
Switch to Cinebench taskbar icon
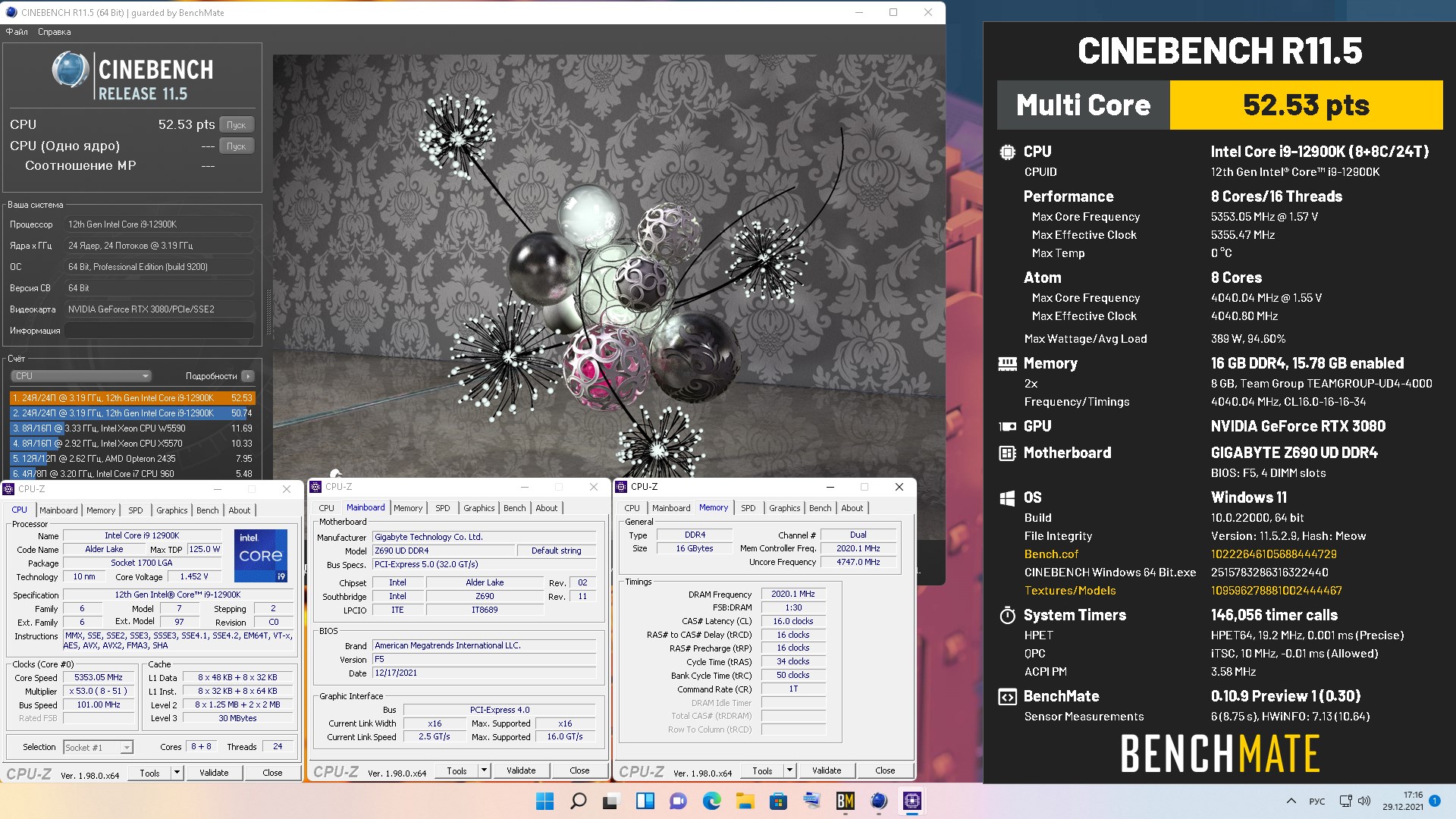tap(878, 801)
